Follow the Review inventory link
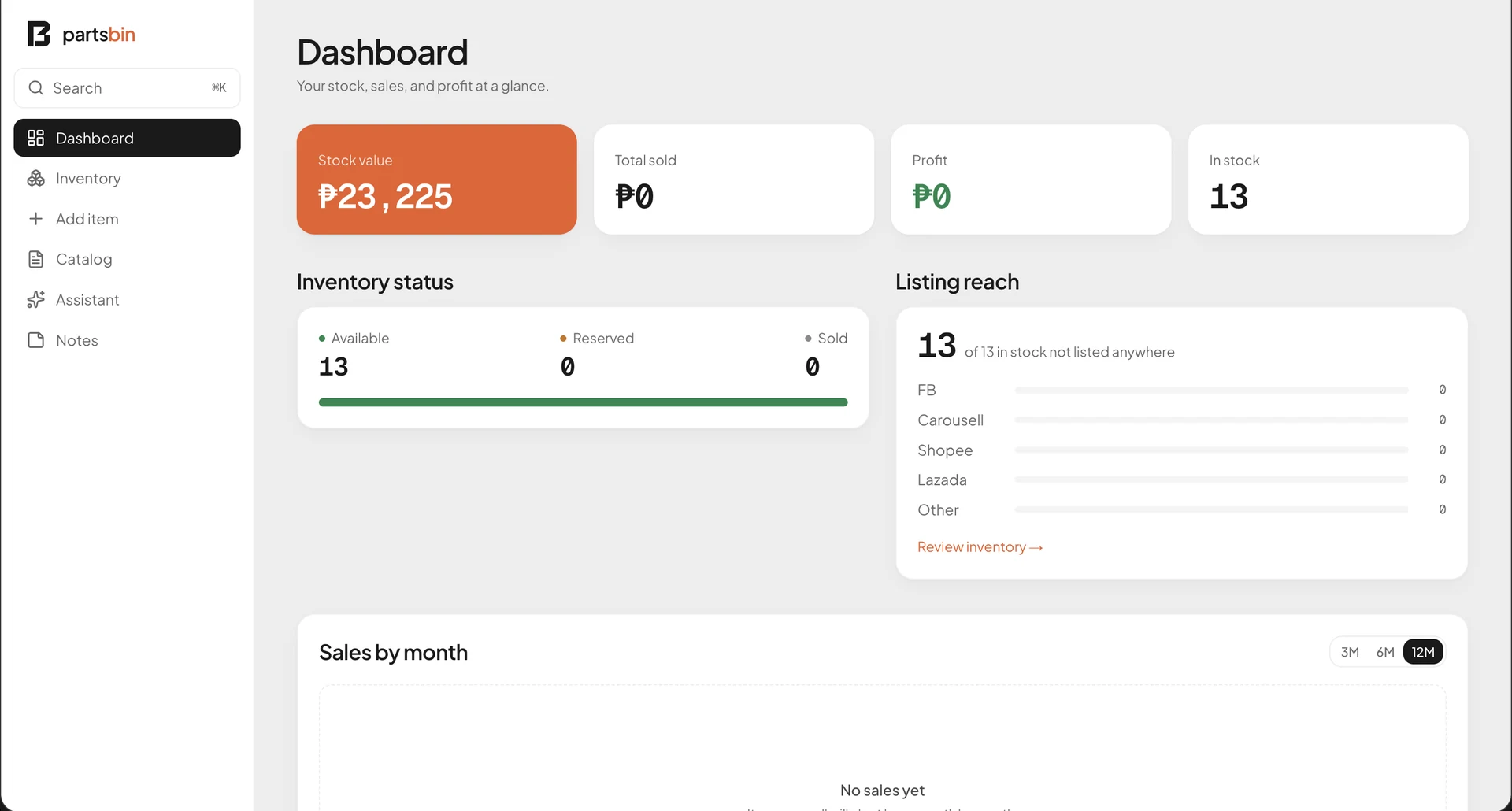Screen dimensions: 1512x811 tap(980, 547)
